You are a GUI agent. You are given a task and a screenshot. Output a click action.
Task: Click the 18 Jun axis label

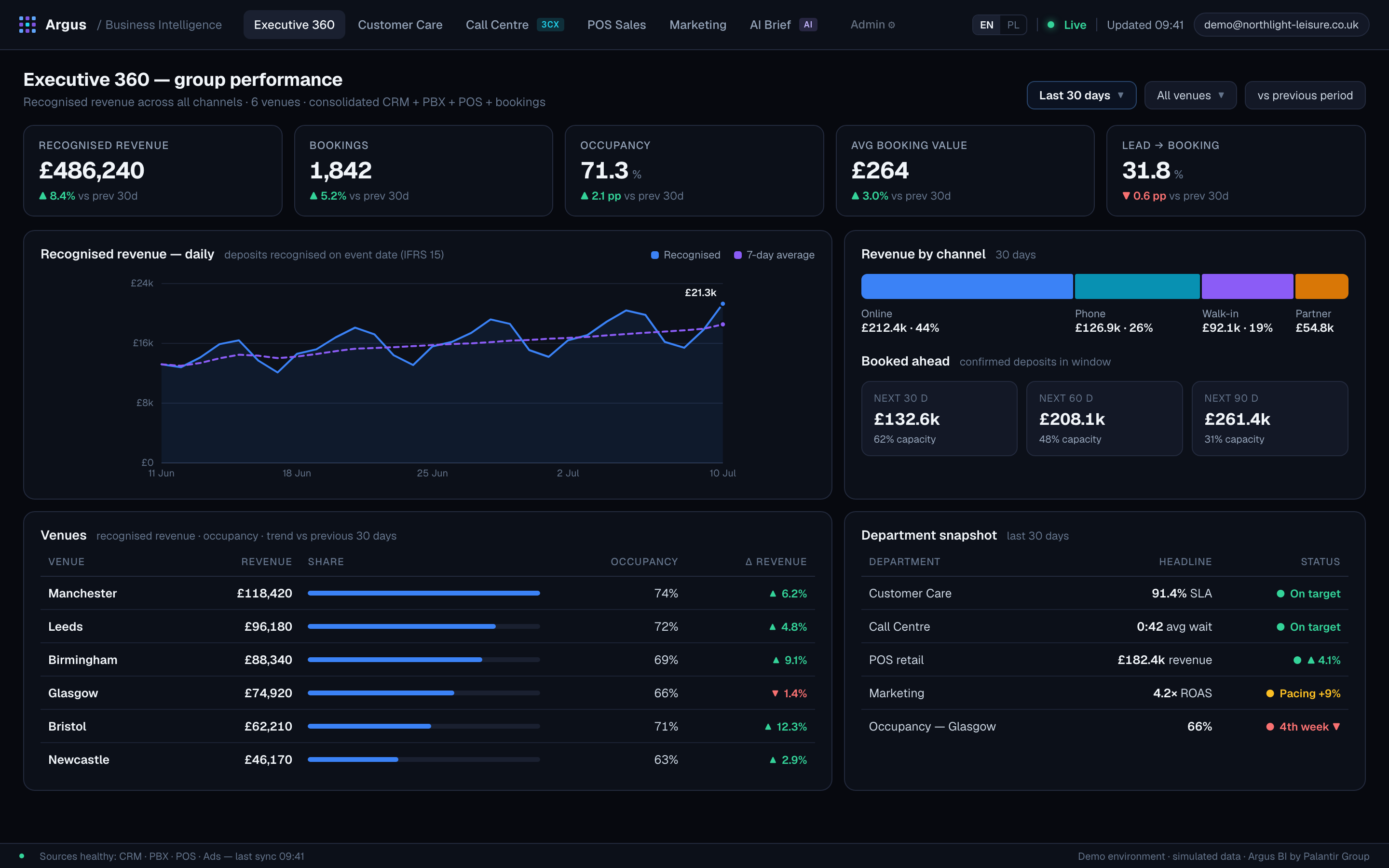pos(297,473)
